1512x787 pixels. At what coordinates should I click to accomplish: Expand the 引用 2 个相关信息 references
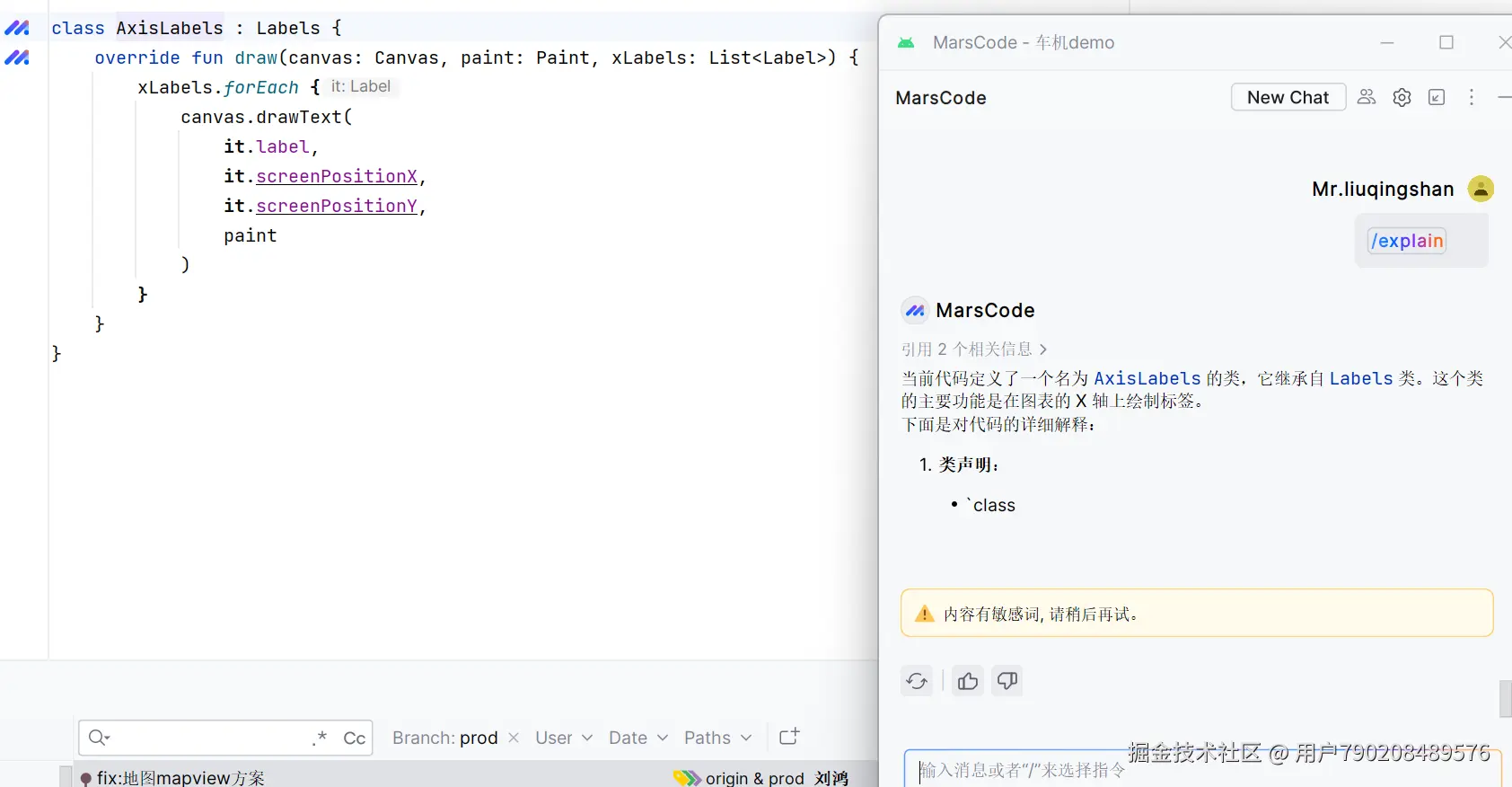coord(974,349)
